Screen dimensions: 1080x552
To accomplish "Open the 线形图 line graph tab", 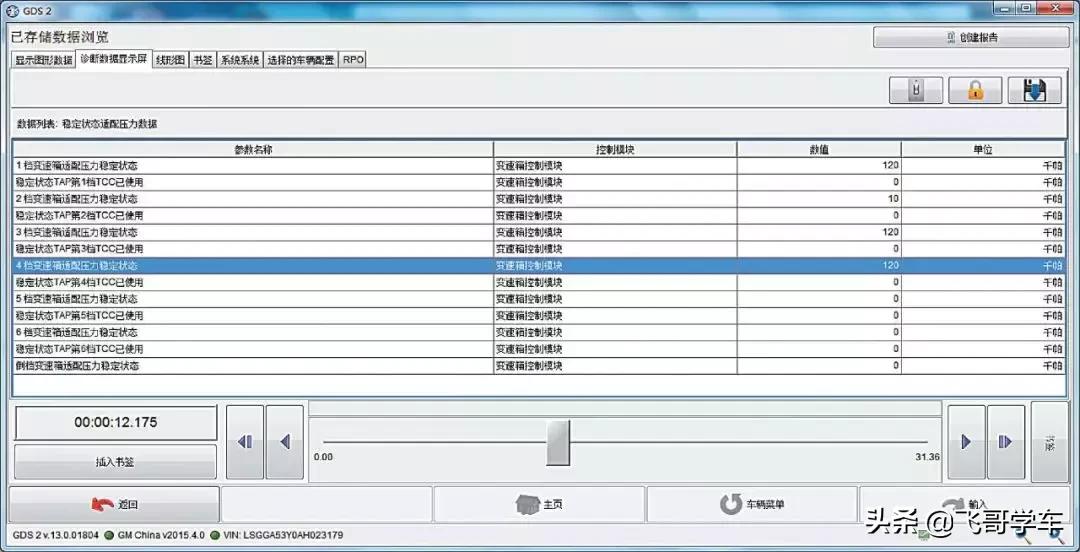I will [170, 60].
